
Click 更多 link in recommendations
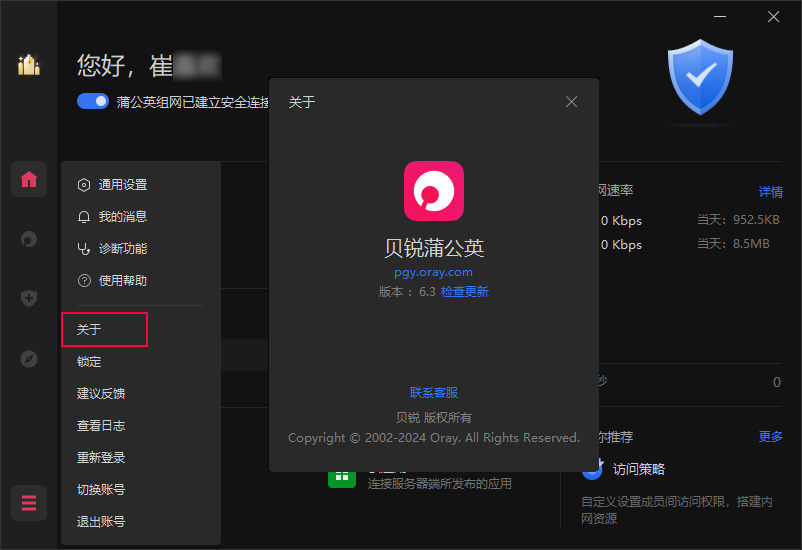(x=771, y=436)
